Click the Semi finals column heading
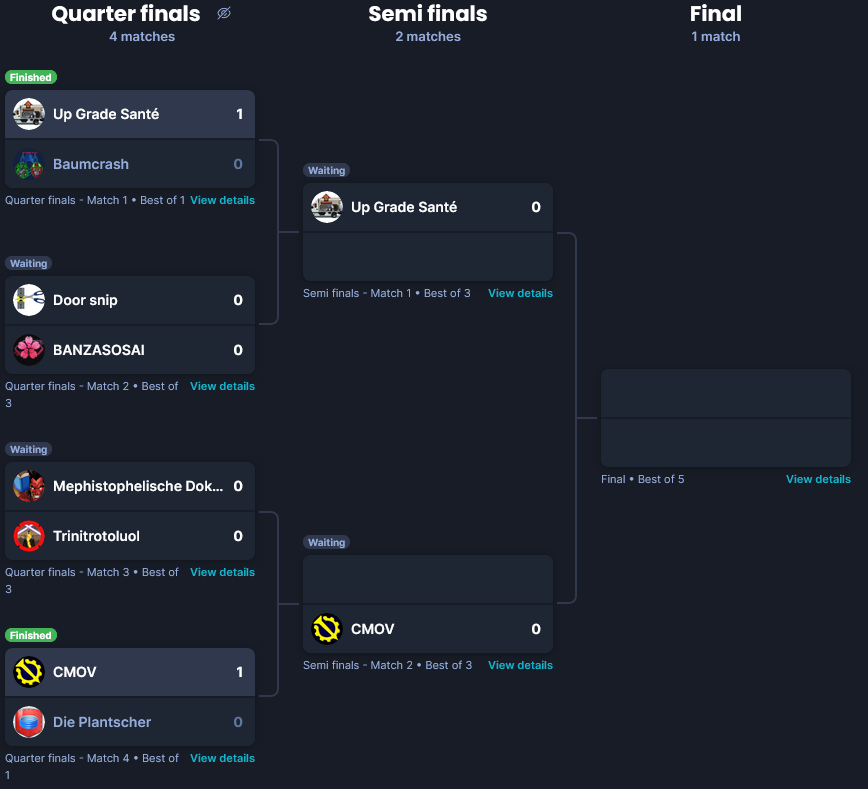868x789 pixels. click(x=428, y=14)
